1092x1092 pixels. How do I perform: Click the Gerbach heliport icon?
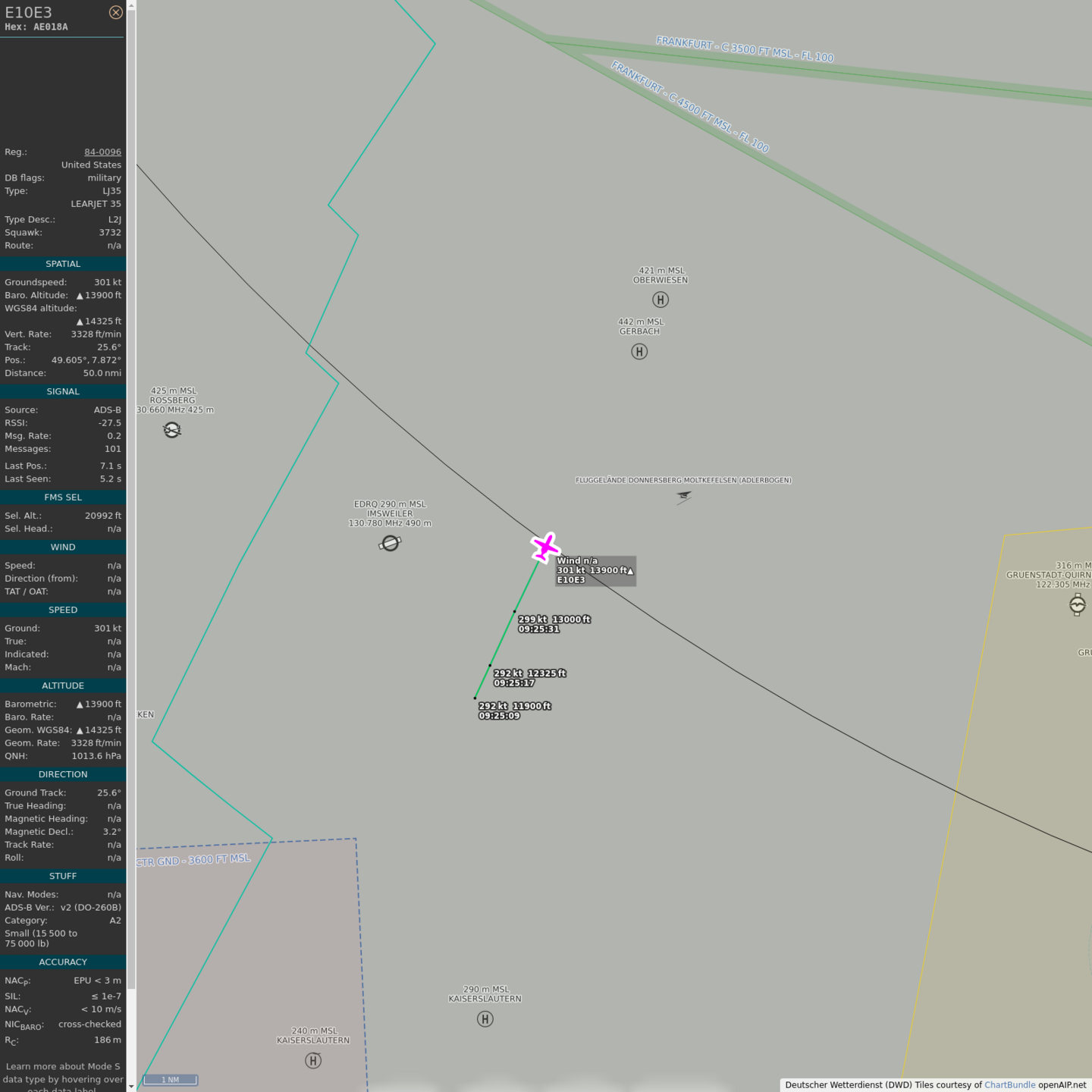point(639,351)
